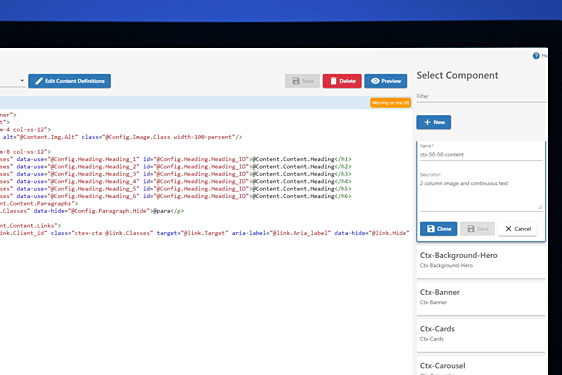This screenshot has height=375, width=562.
Task: Click the code line with @Config.Image.Class
Action: click(x=121, y=137)
